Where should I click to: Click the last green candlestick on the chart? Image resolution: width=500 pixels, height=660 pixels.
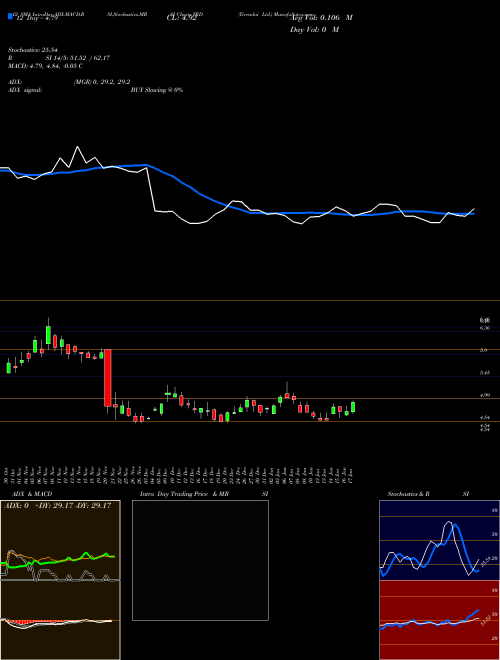coord(353,407)
